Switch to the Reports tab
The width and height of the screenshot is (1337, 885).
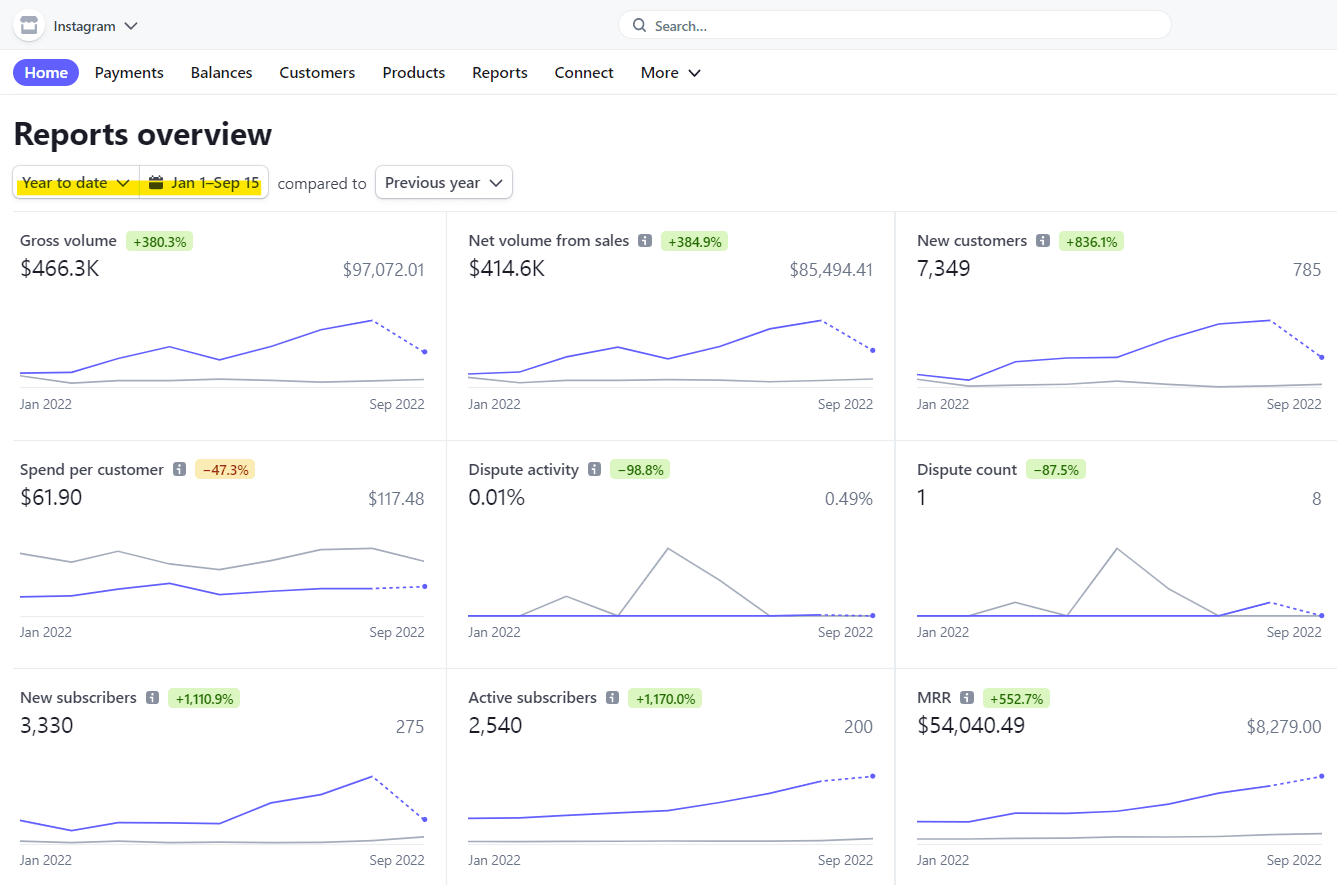pyautogui.click(x=500, y=73)
